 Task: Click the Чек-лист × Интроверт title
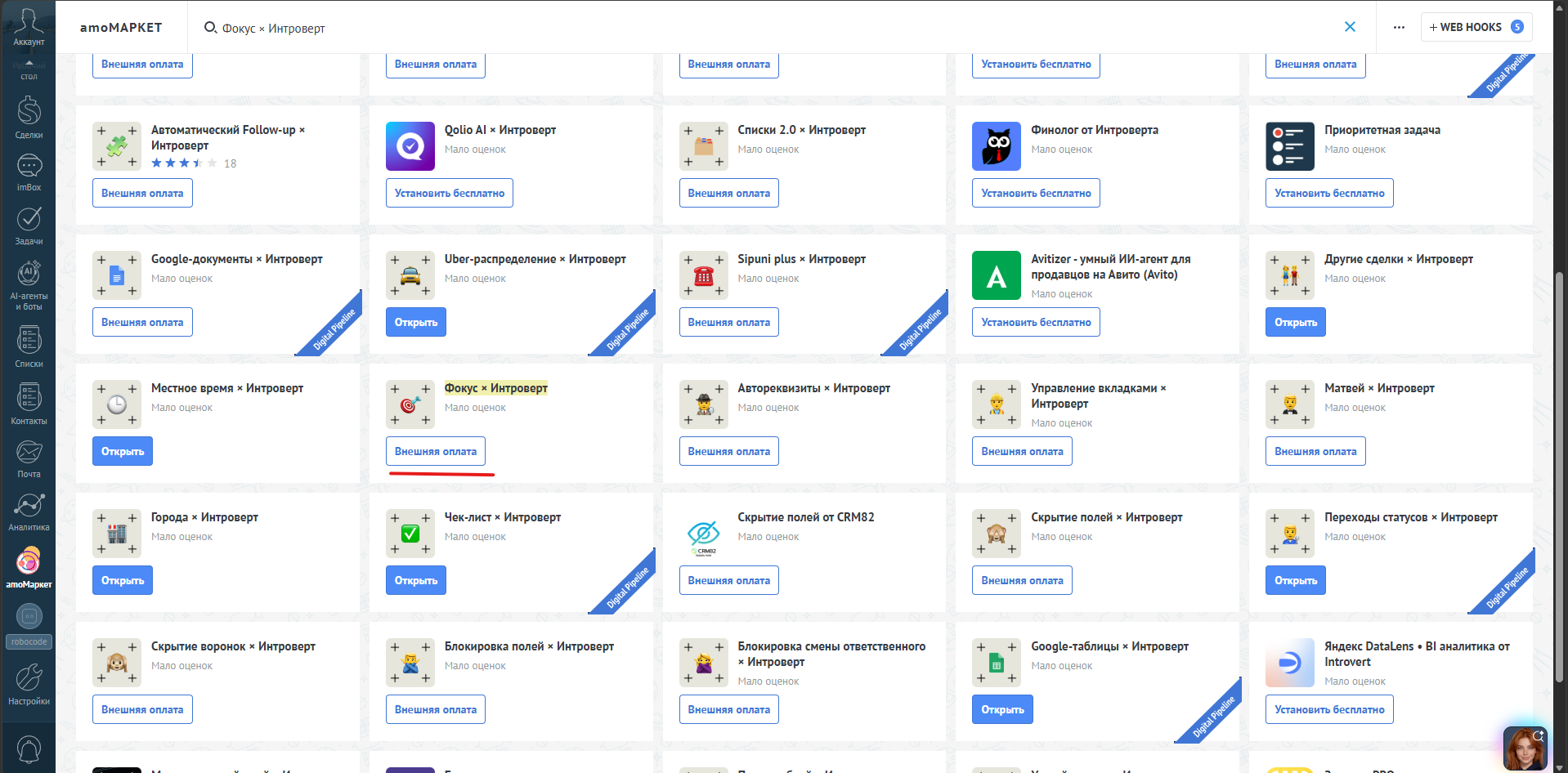click(502, 517)
